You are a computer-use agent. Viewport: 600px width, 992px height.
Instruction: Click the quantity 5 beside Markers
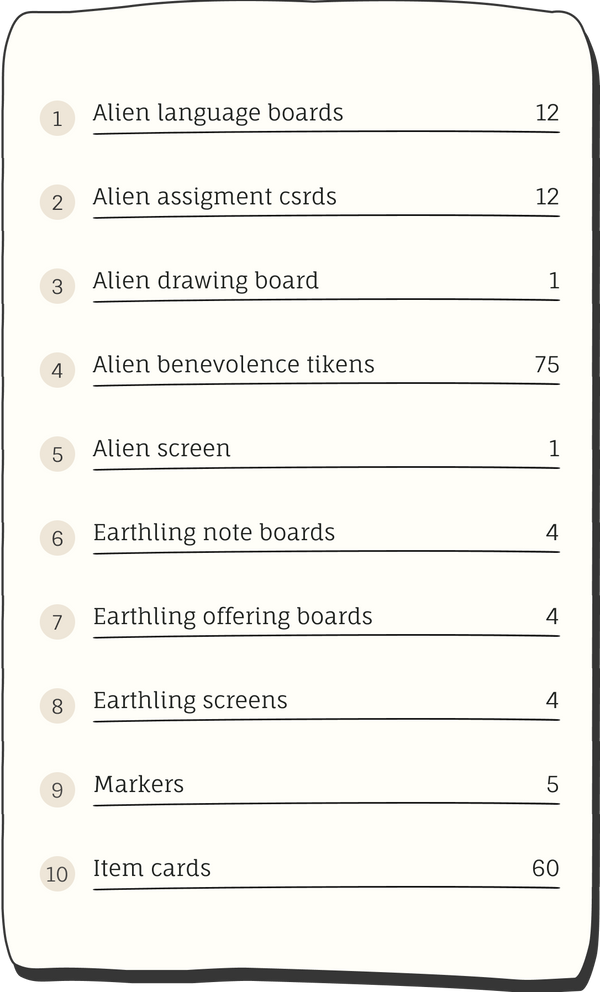coord(552,784)
